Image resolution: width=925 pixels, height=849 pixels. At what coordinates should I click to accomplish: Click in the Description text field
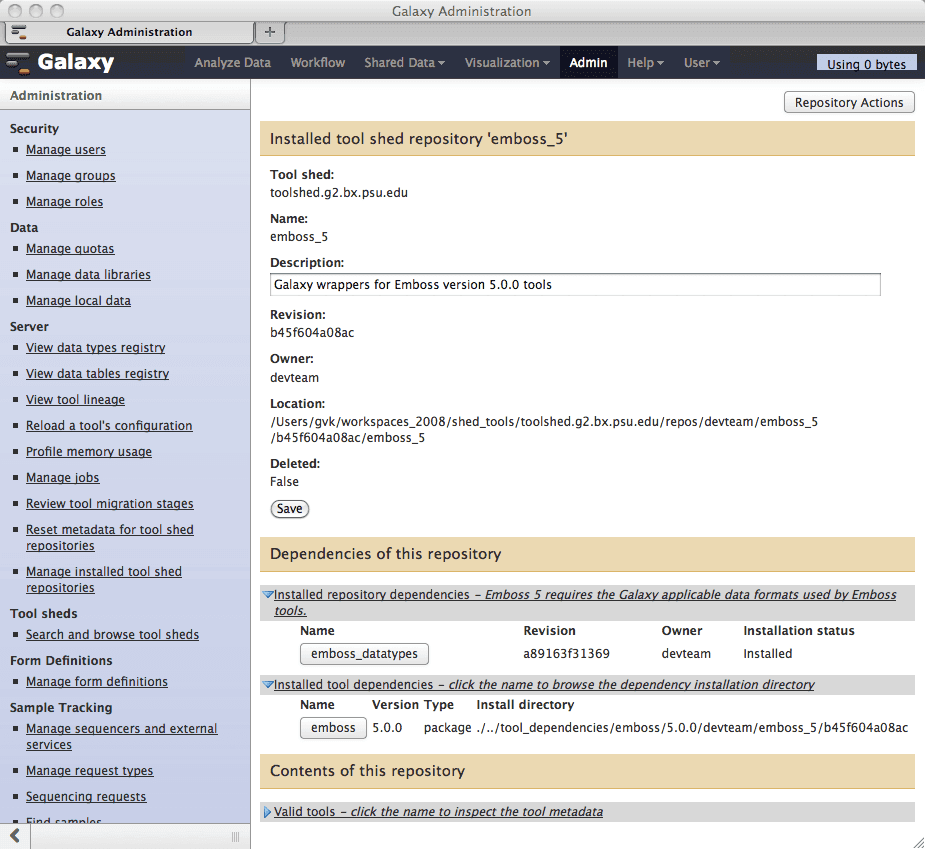point(575,285)
